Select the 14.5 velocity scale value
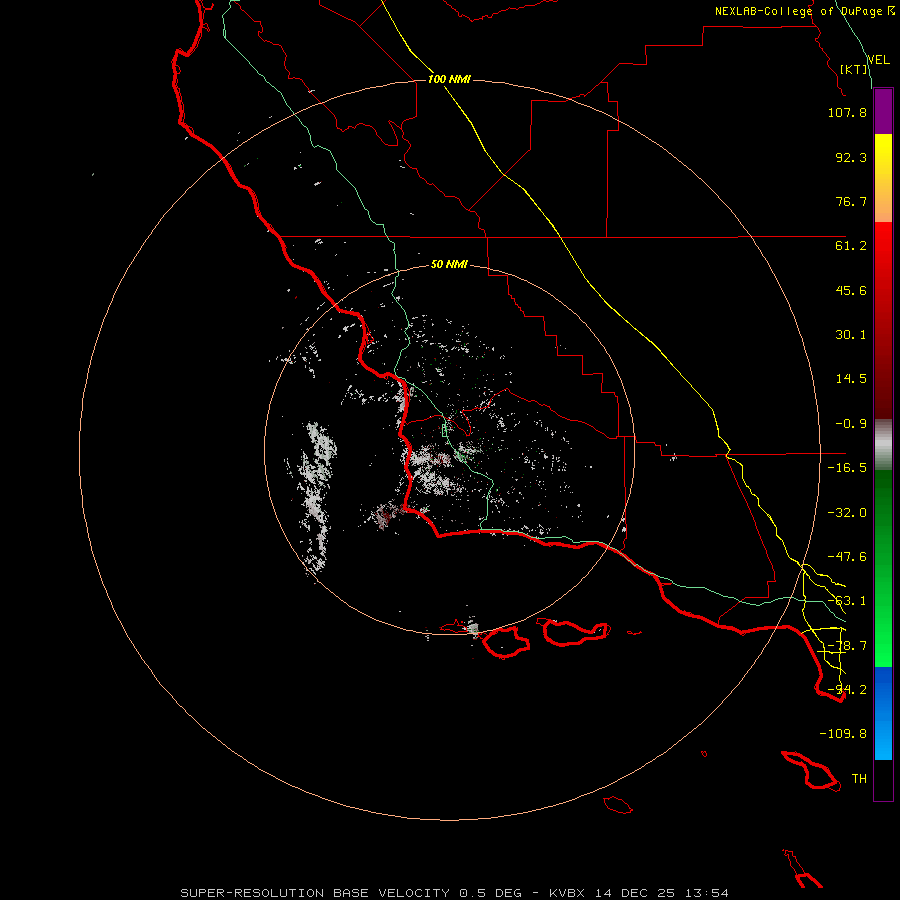 point(851,379)
